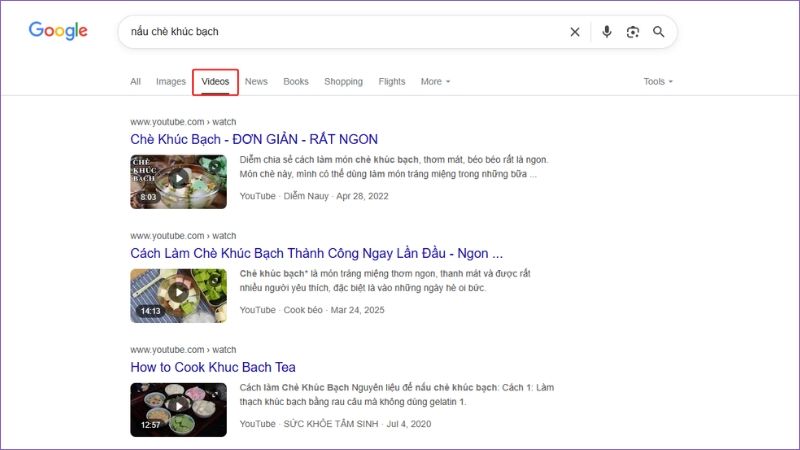
Task: Click the 'SỨC KHỎE TÂM SINH' channel name
Action: [x=331, y=424]
